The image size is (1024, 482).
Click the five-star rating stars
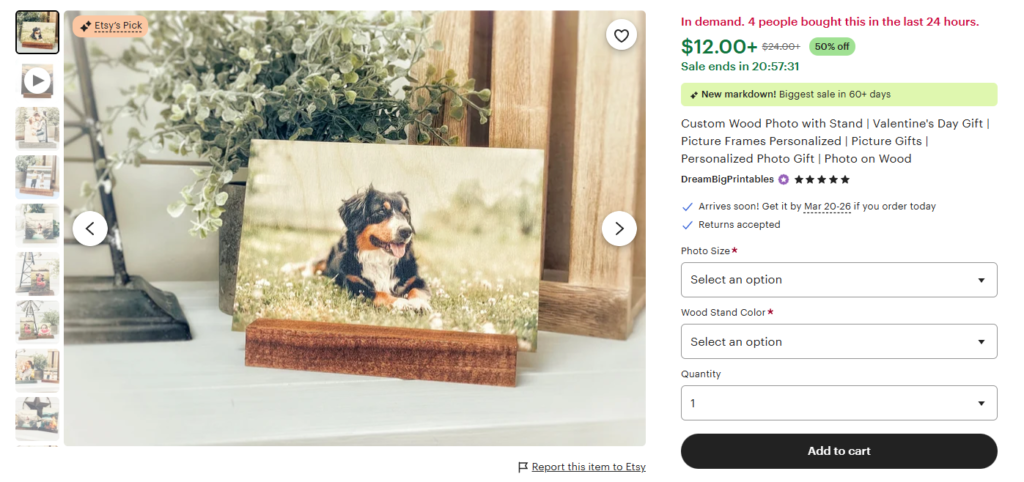822,180
